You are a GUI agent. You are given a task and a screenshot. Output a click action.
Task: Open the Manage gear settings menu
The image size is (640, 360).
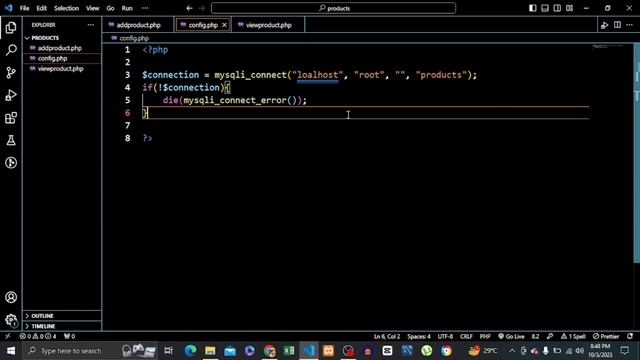11,320
